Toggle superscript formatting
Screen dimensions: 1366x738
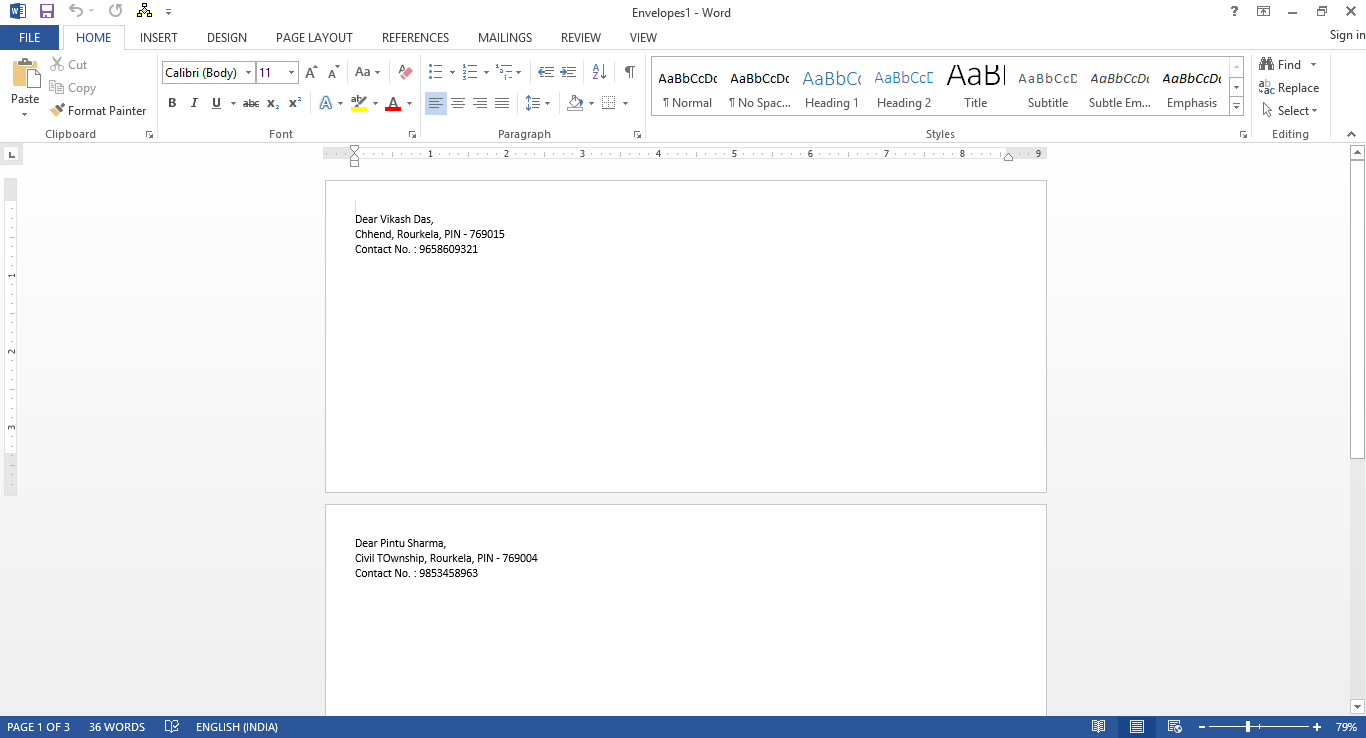pos(295,103)
